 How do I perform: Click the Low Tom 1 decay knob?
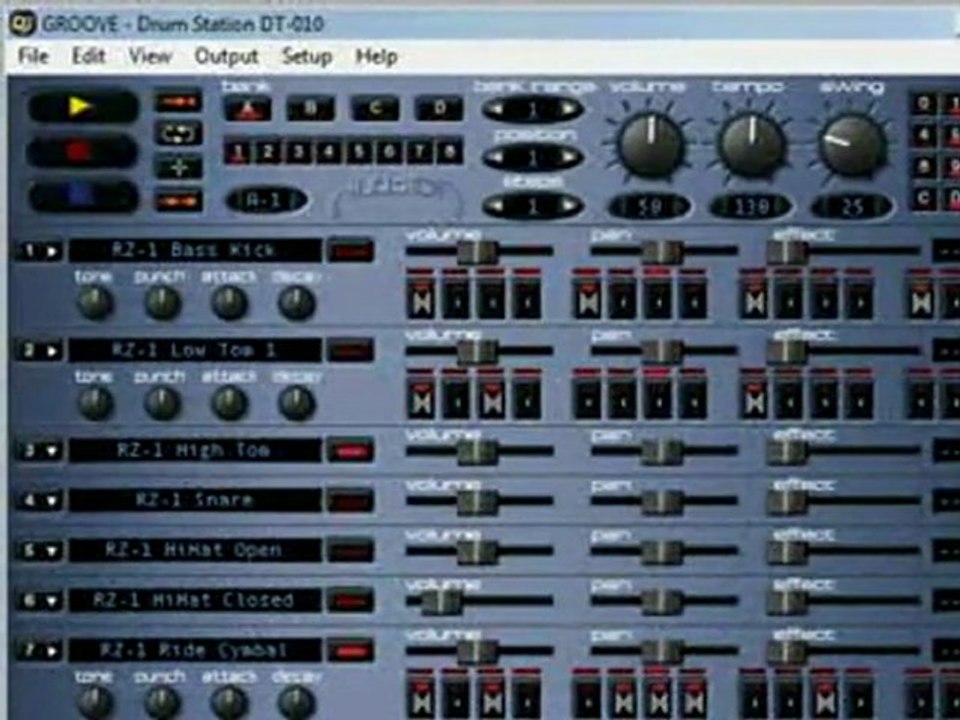pos(297,403)
